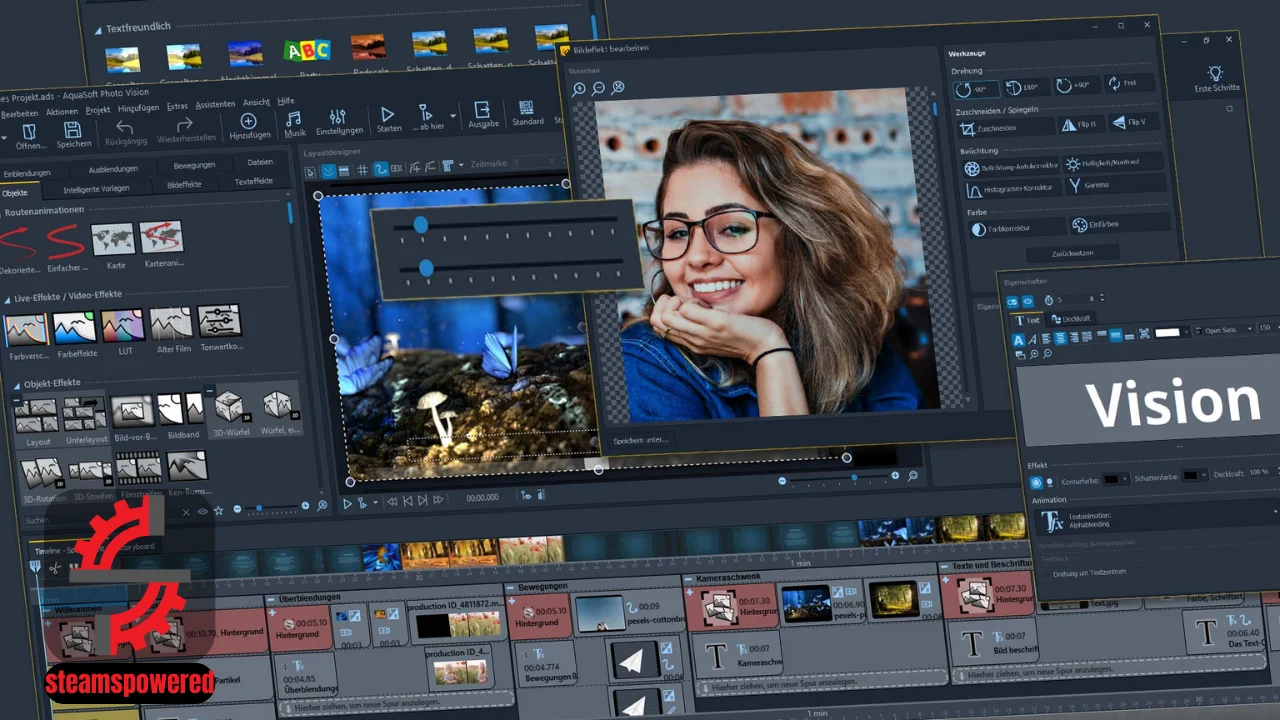Click the white text color swatch
1280x720 pixels.
click(1167, 332)
